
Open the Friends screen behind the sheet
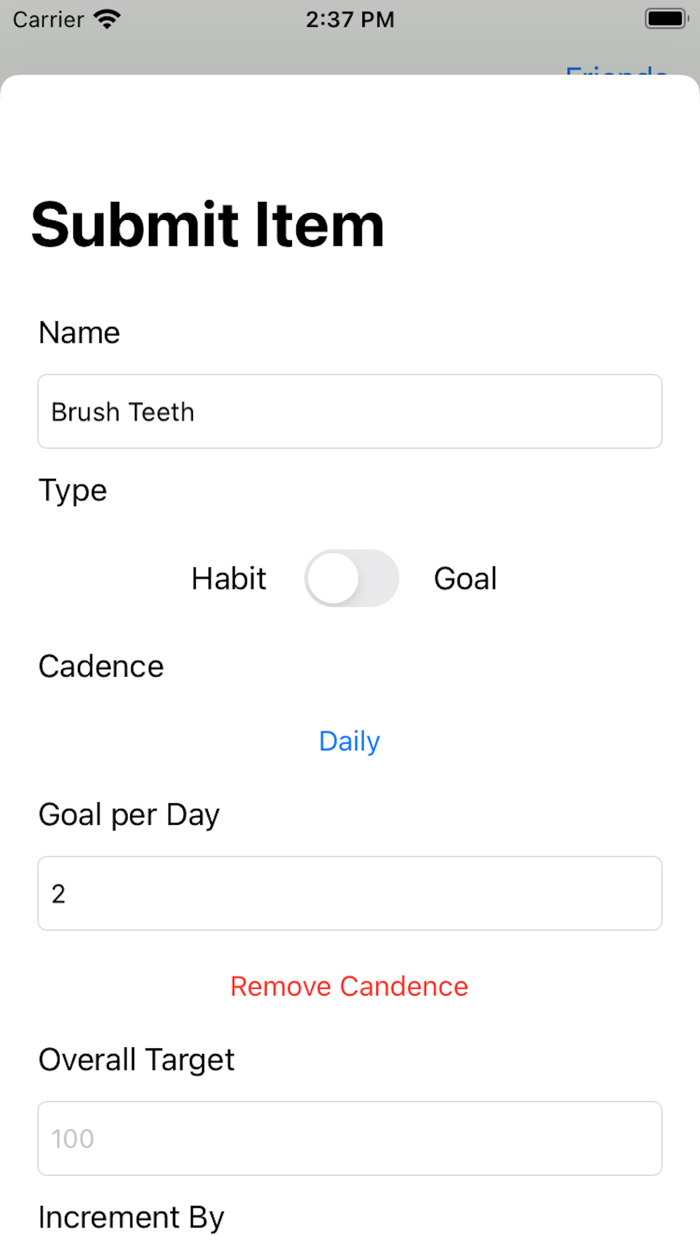click(616, 77)
